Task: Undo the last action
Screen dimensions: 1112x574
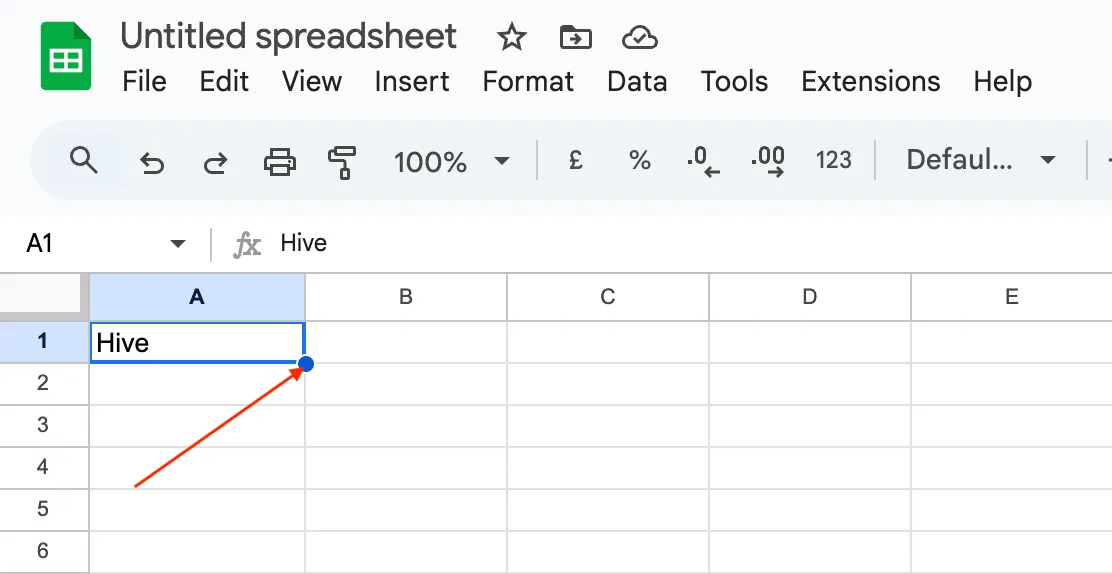Action: (x=152, y=162)
